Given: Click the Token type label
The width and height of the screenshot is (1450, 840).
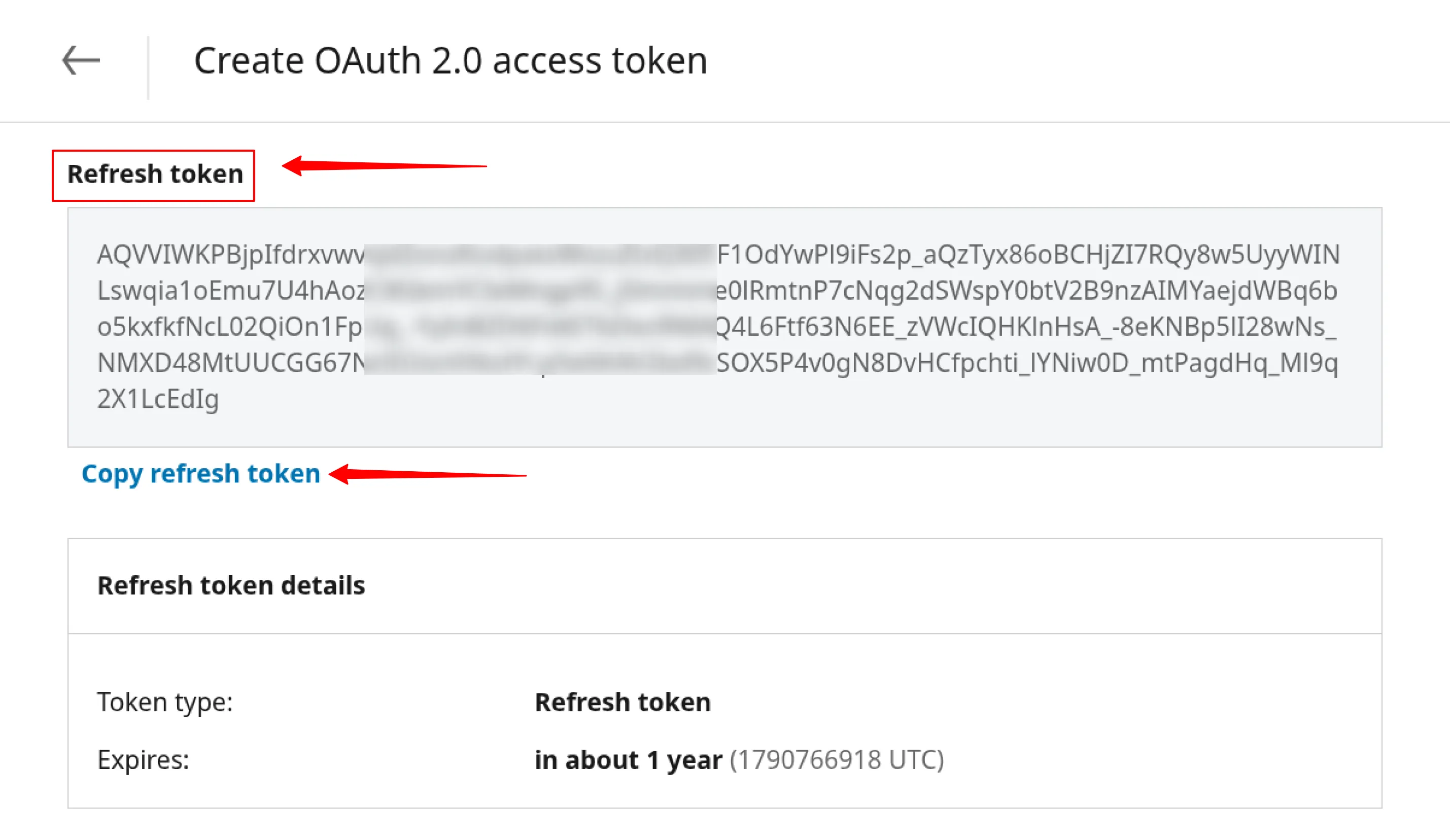Looking at the screenshot, I should point(166,702).
